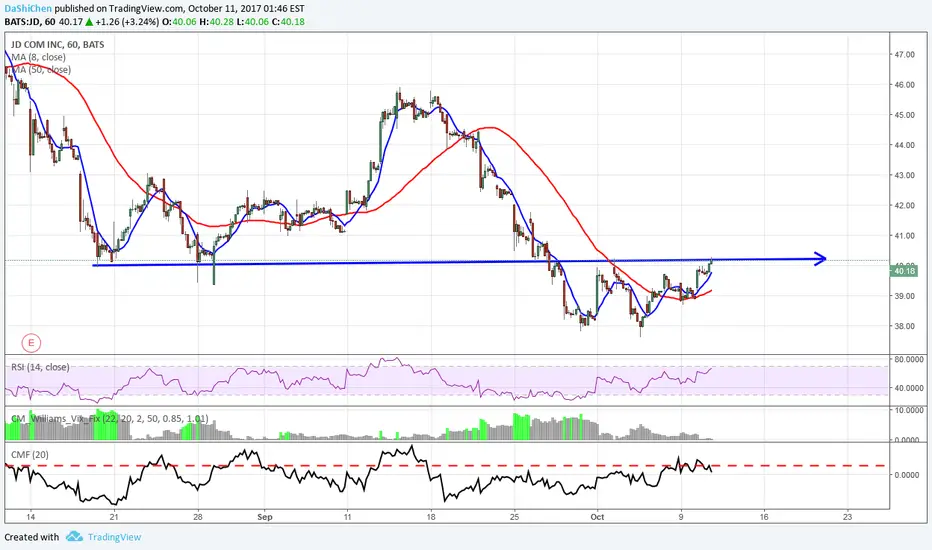Click the Vix Fix 10.0000 scale label
The image size is (932, 550).
pos(909,410)
